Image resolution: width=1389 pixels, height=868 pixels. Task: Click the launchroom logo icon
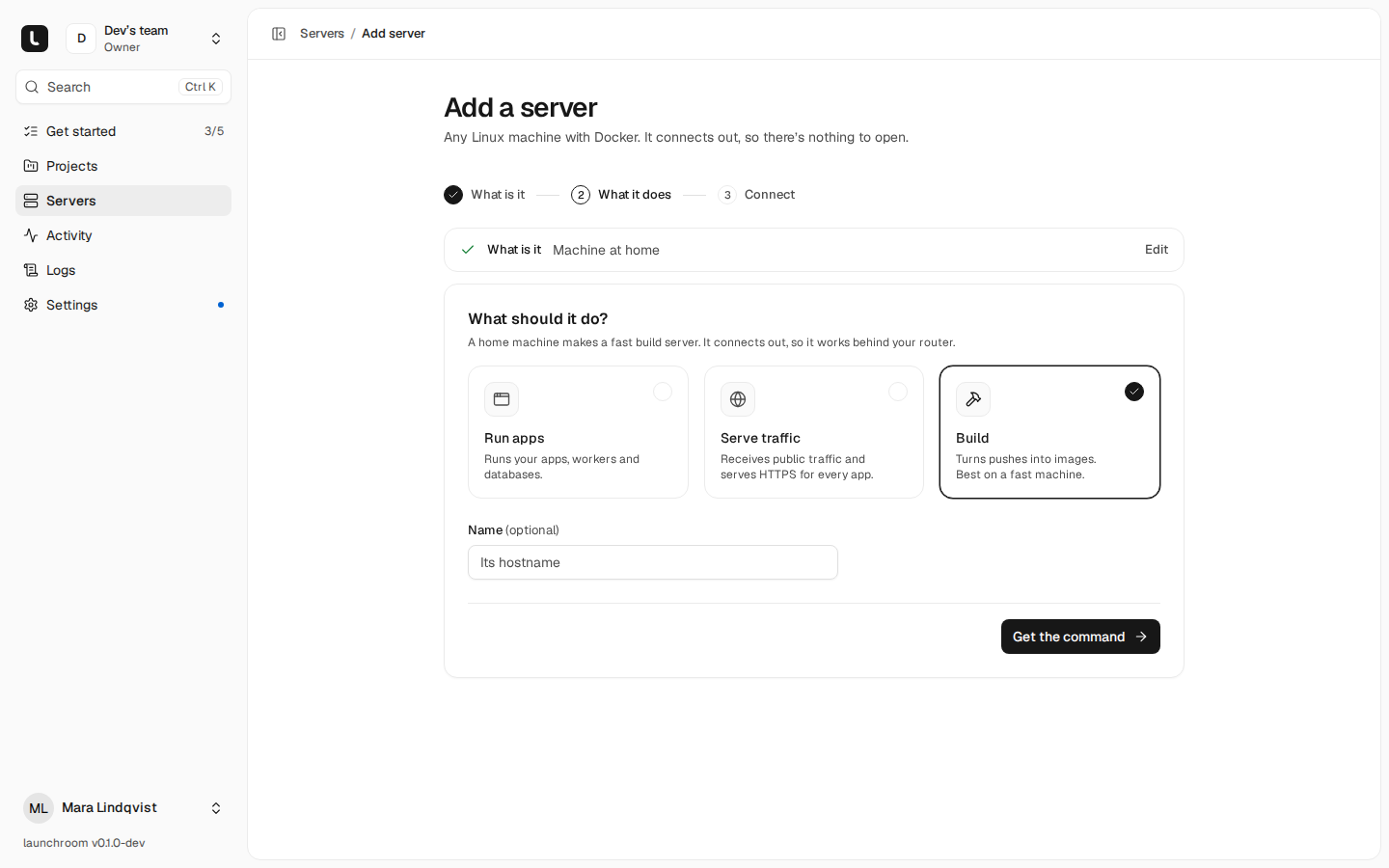(x=35, y=39)
